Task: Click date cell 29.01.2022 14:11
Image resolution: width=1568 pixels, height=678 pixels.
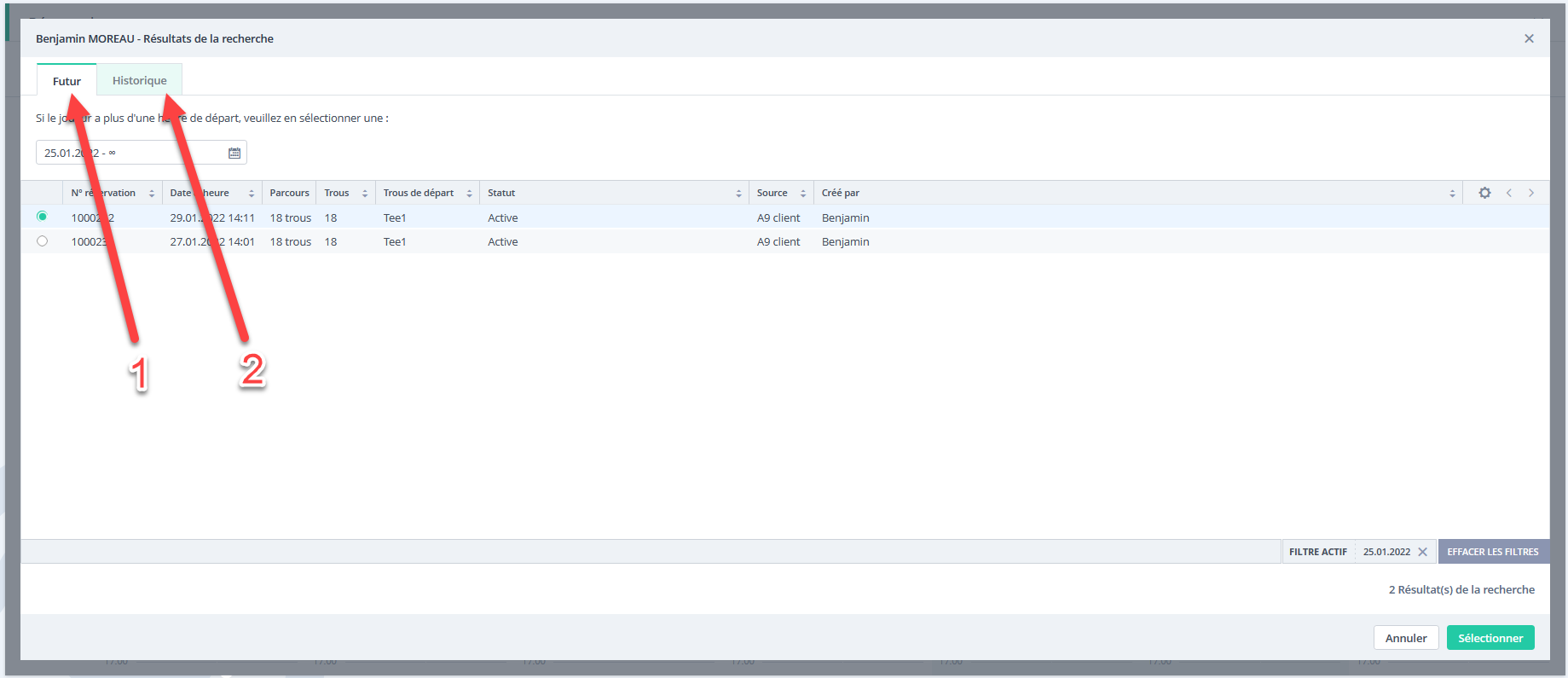Action: (x=212, y=217)
